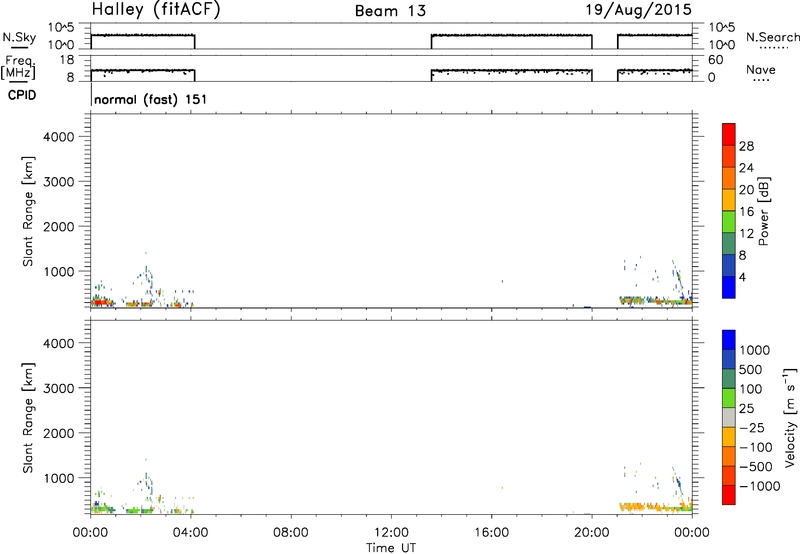The image size is (800, 554).
Task: Click the 'CPID' row label
Action: tap(22, 95)
